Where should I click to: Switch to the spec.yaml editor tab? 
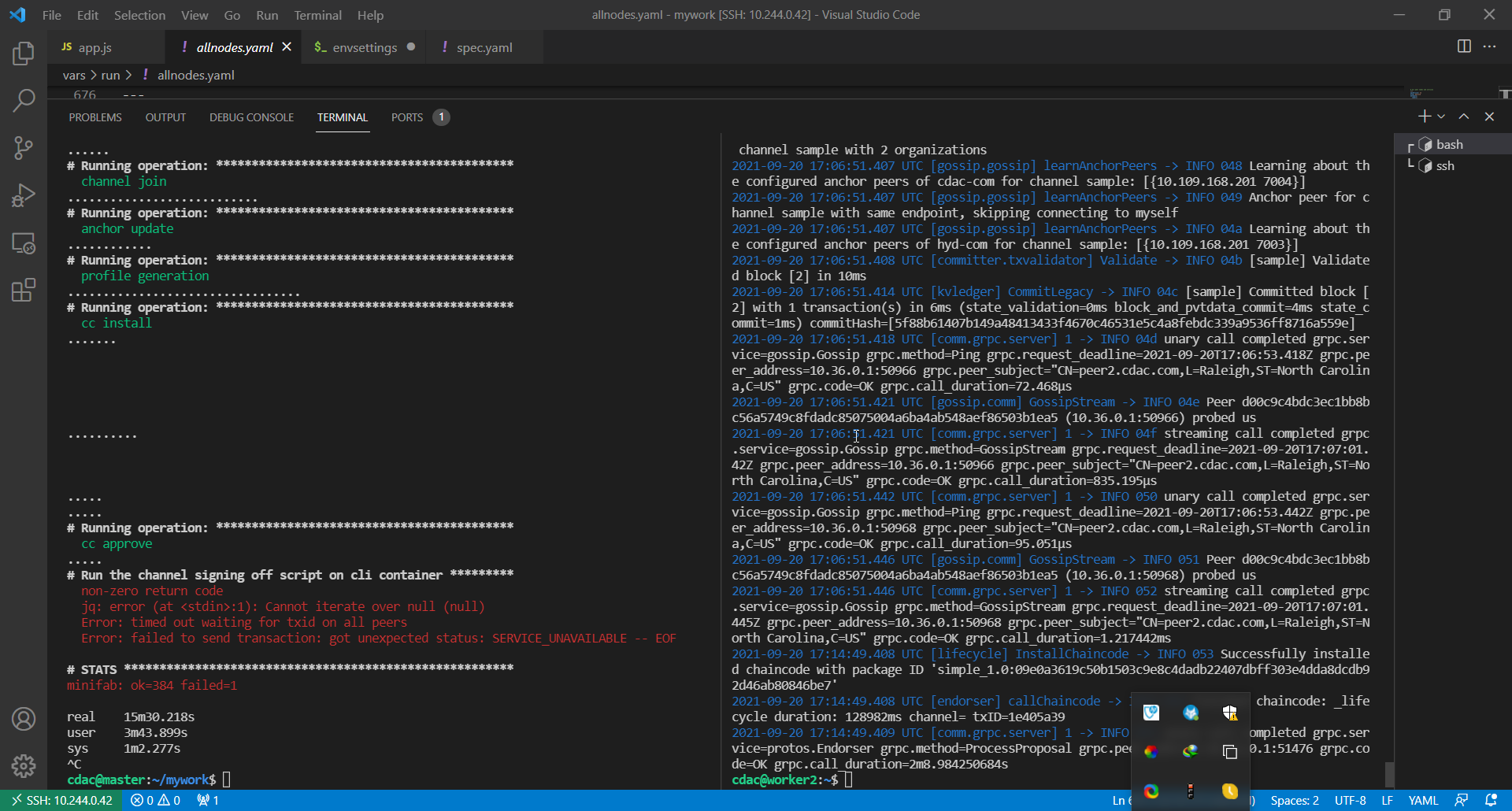[x=484, y=47]
